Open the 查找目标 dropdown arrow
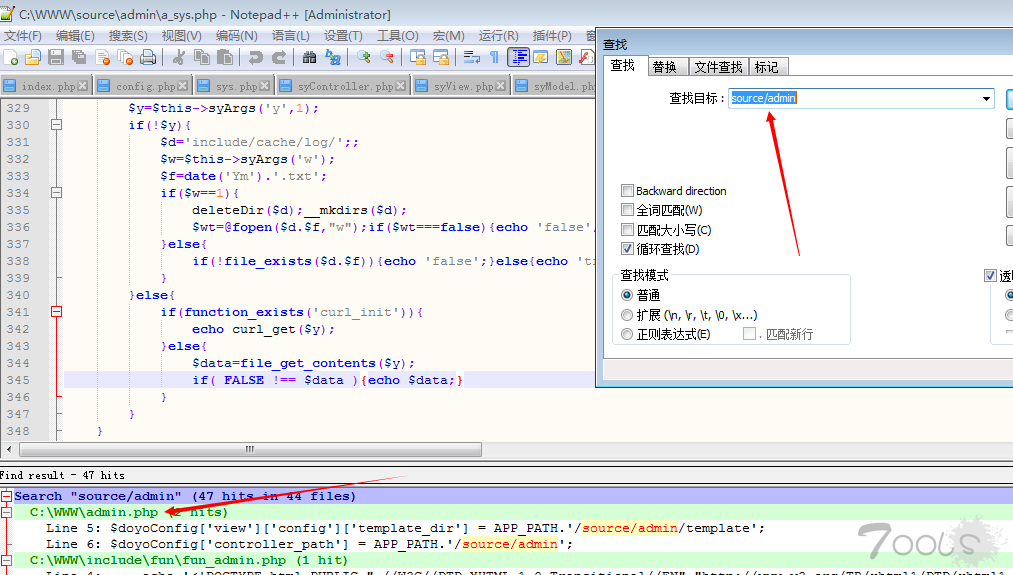 pyautogui.click(x=986, y=99)
